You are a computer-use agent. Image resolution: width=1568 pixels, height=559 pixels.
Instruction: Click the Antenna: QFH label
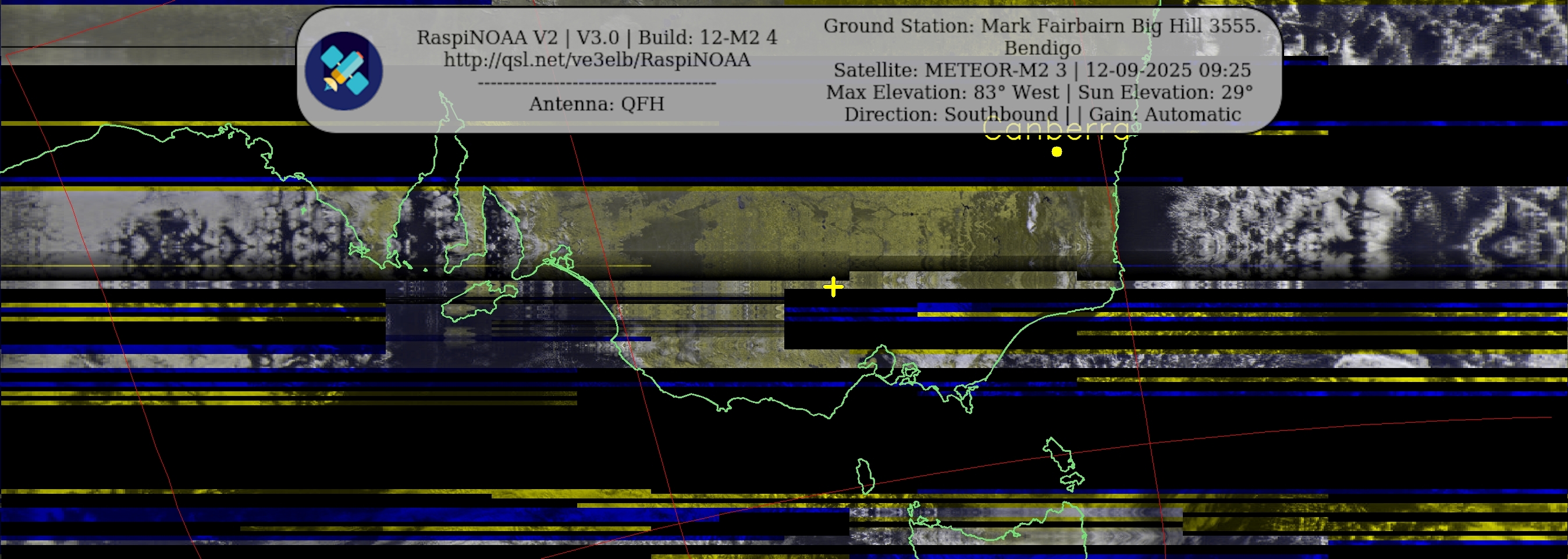(x=596, y=104)
